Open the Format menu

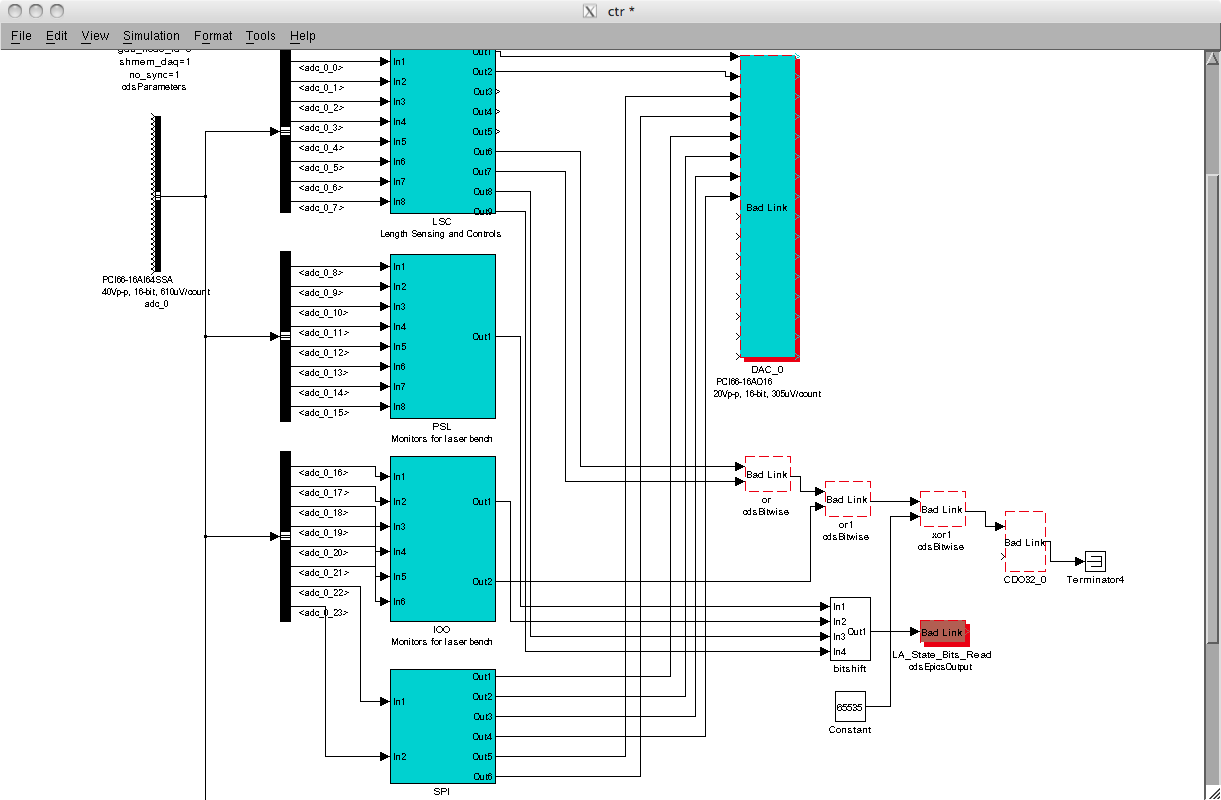tap(213, 36)
